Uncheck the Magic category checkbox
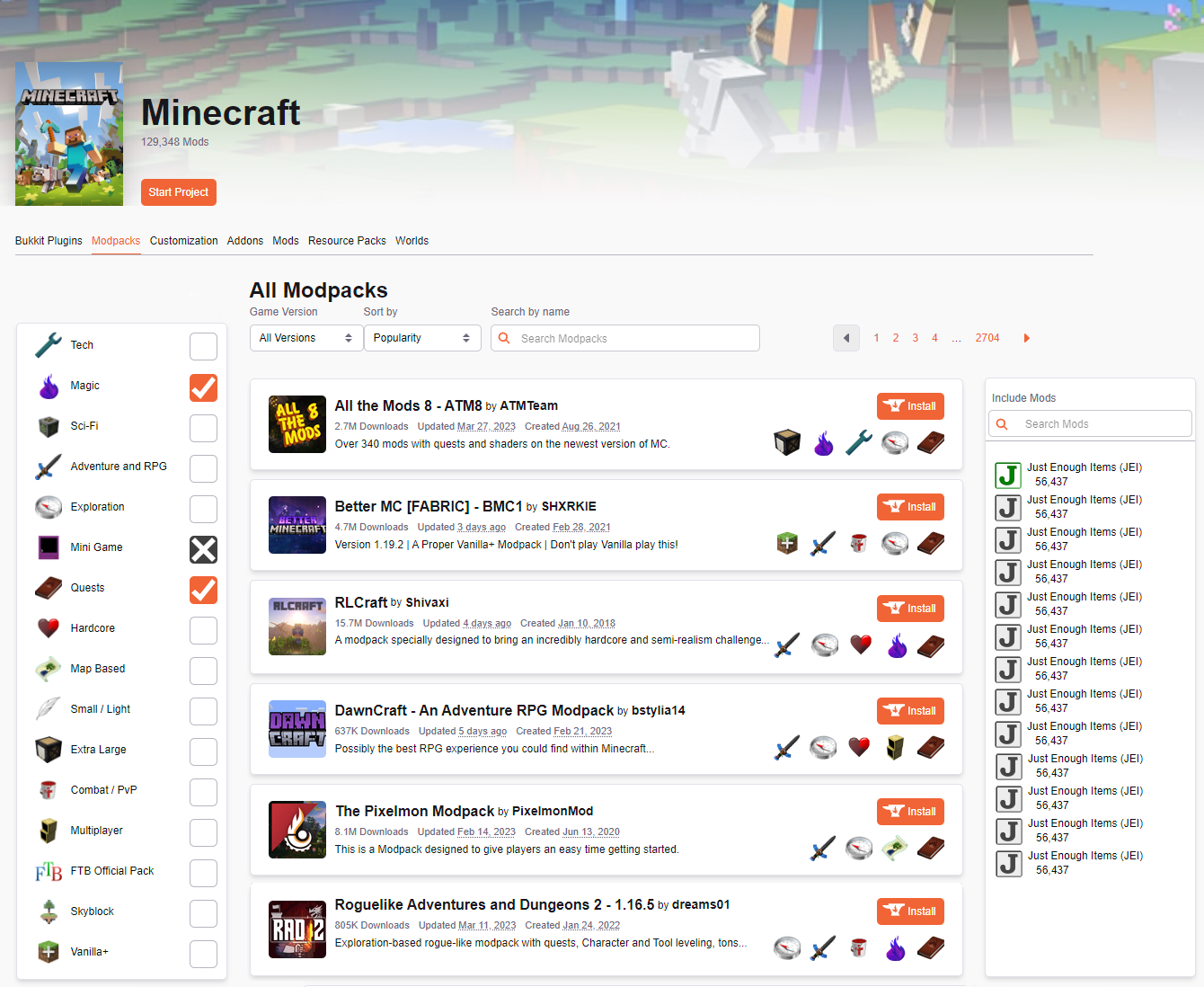Viewport: 1204px width, 987px height. pos(203,387)
